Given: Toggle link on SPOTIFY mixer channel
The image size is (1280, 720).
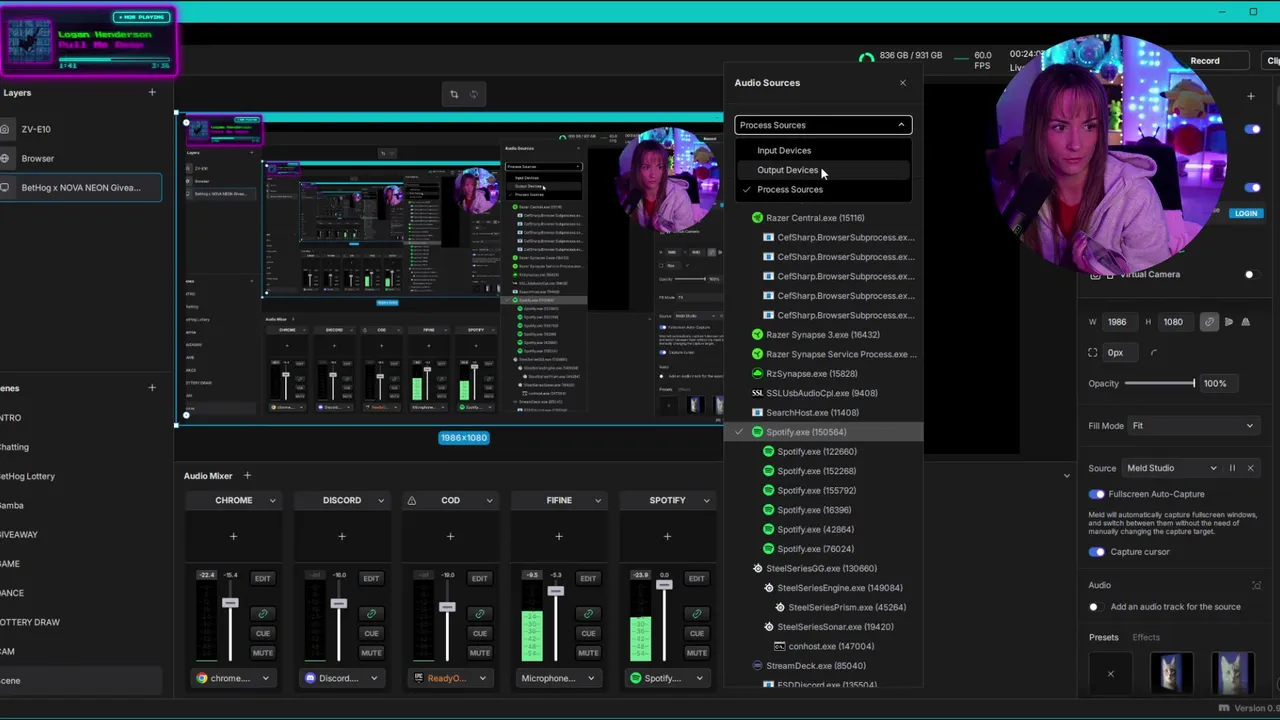Looking at the screenshot, I should pos(696,614).
